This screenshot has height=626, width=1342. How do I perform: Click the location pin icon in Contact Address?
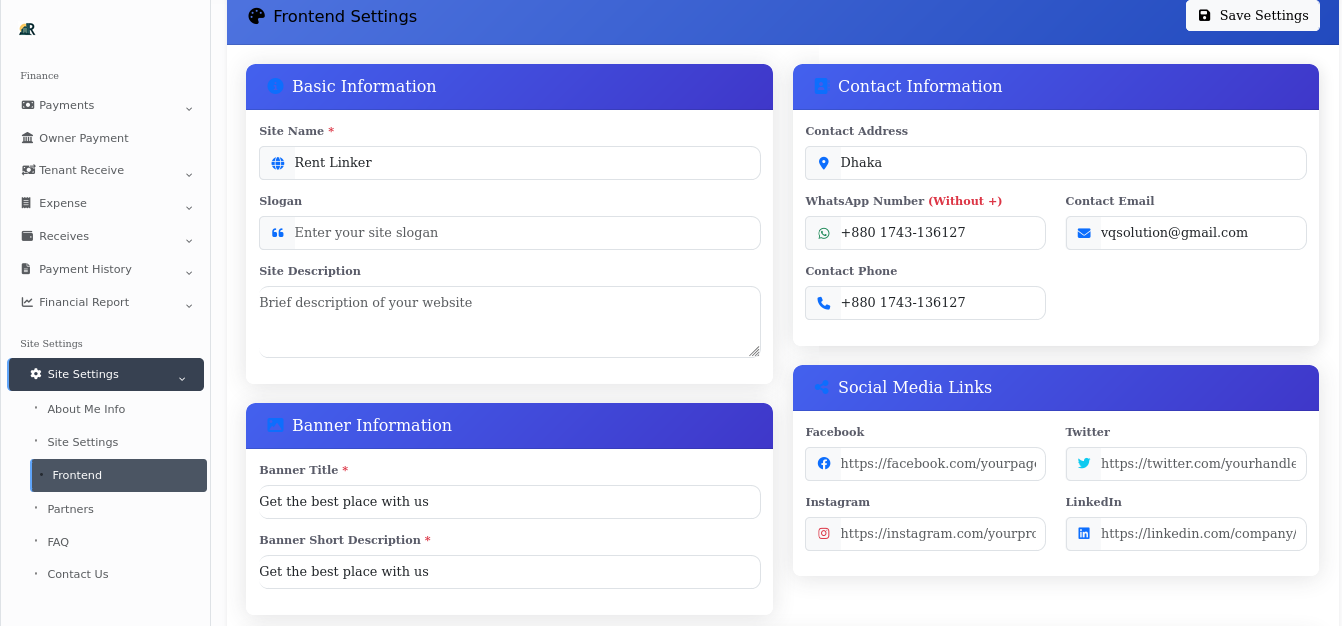(823, 162)
